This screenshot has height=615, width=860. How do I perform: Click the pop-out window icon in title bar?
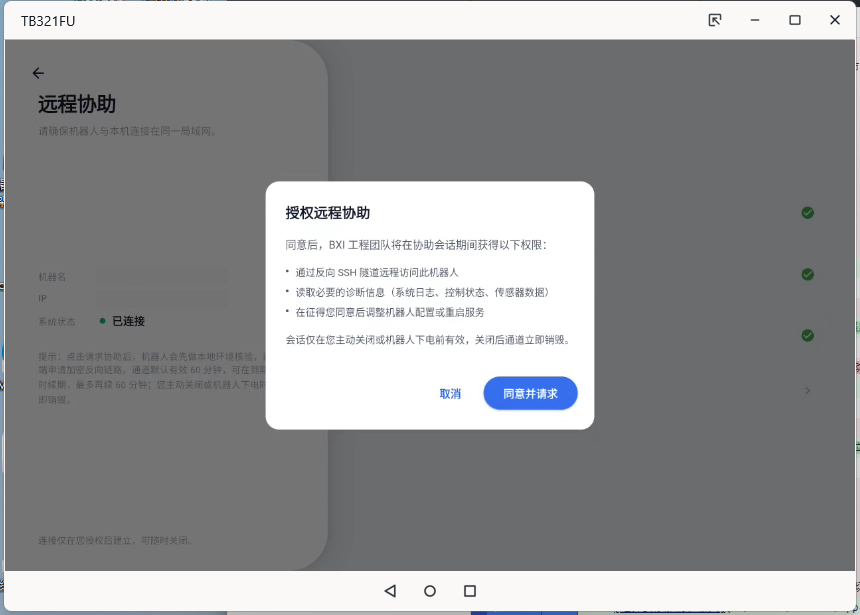coord(715,20)
